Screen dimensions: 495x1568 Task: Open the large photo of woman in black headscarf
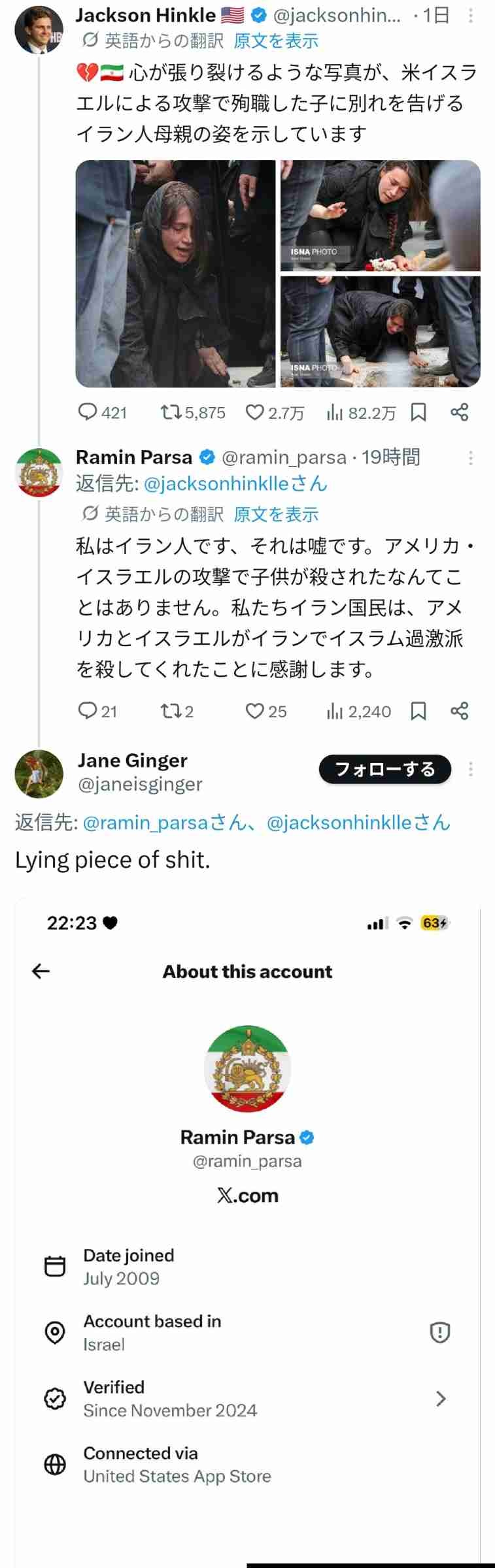(x=175, y=274)
